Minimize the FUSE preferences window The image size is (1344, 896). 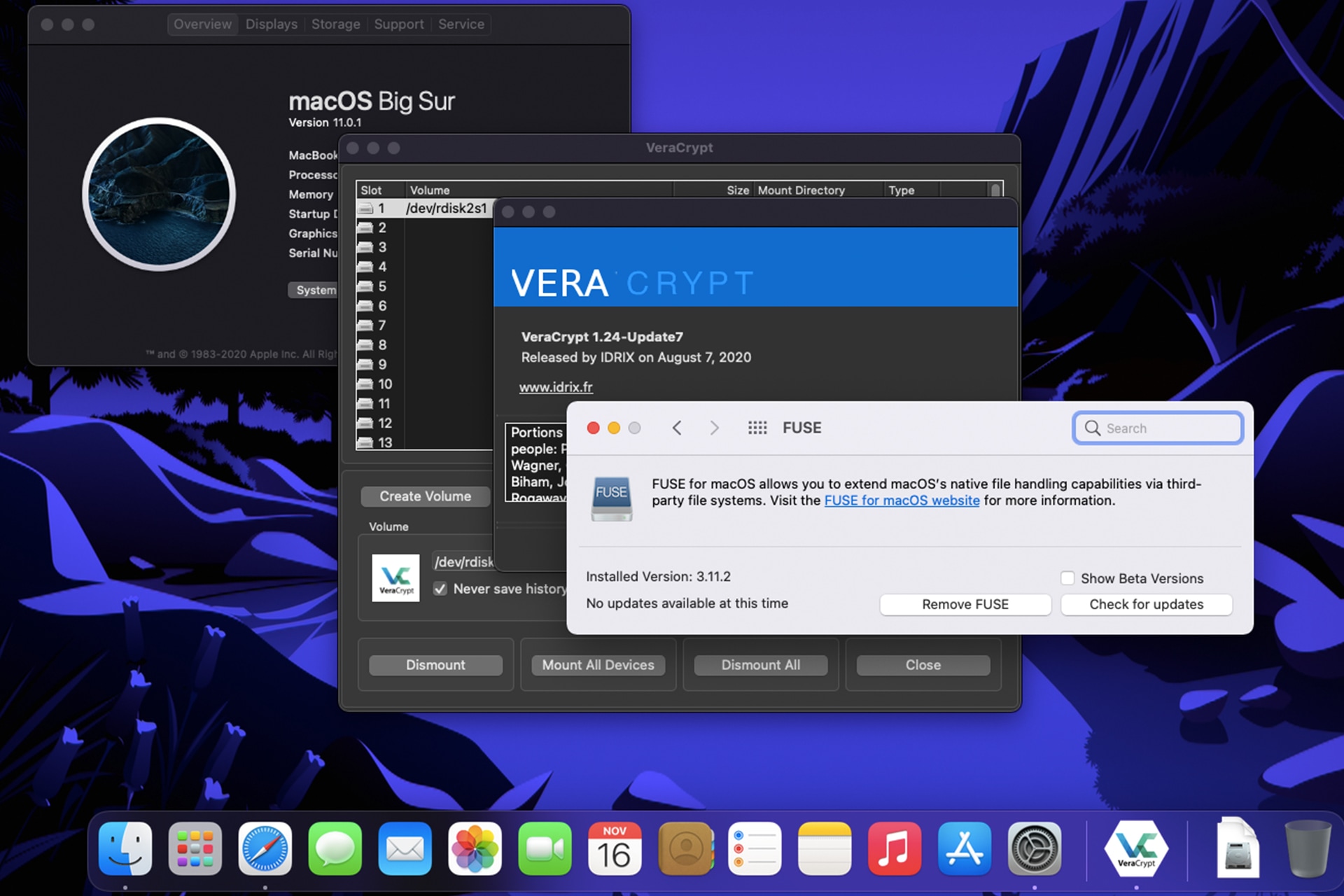[x=614, y=428]
